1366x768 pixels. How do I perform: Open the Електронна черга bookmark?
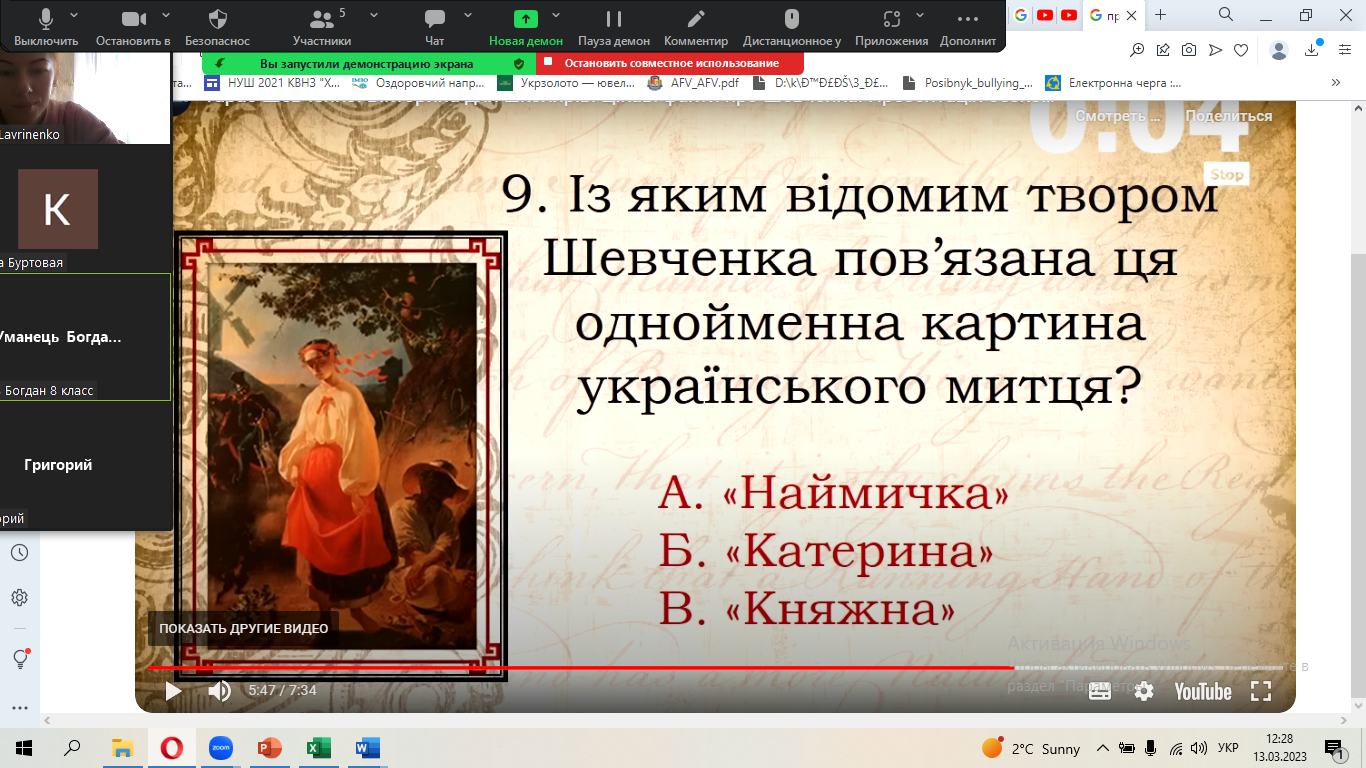[x=1113, y=83]
